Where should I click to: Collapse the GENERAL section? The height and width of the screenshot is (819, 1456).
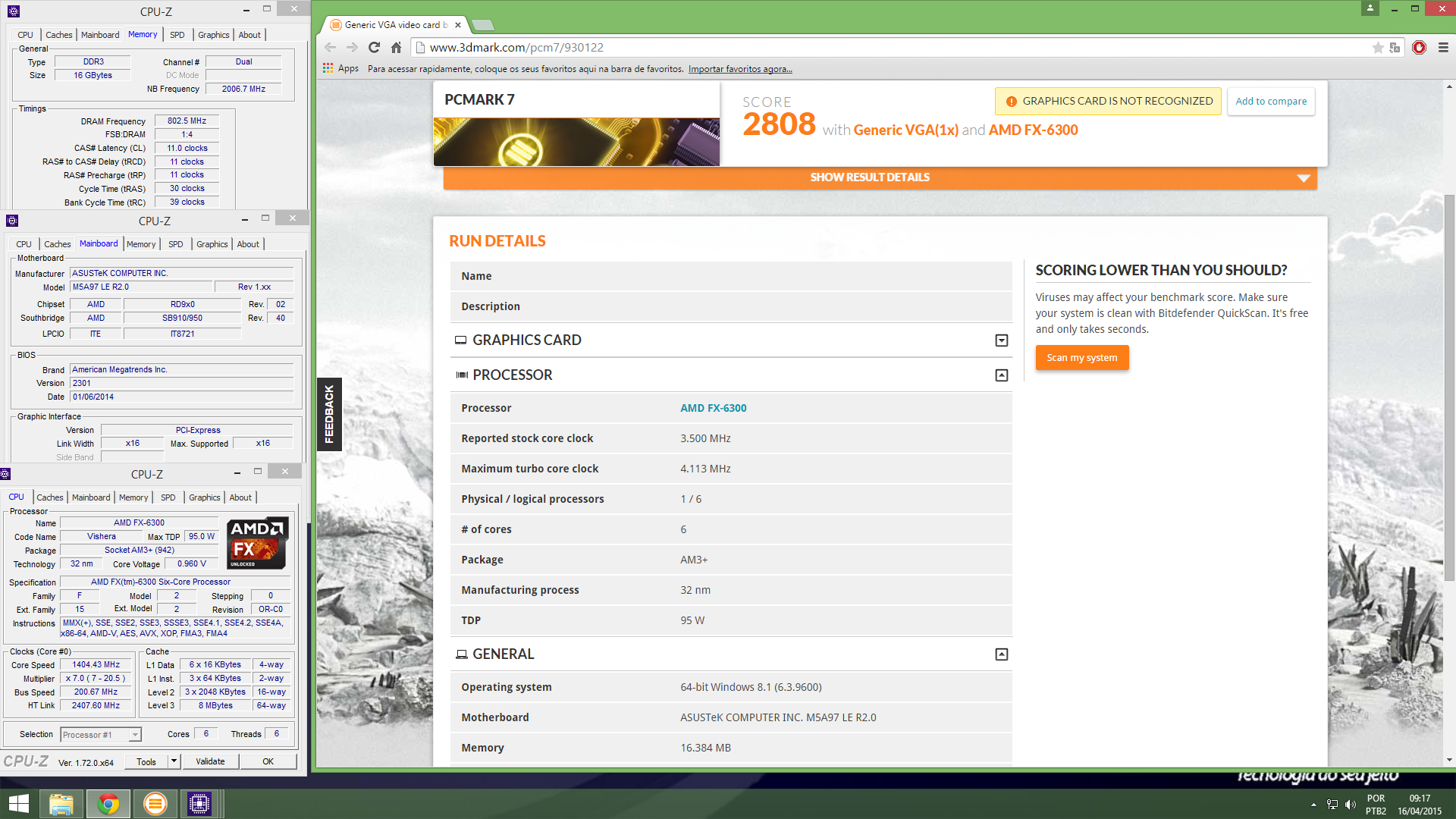pos(1002,654)
